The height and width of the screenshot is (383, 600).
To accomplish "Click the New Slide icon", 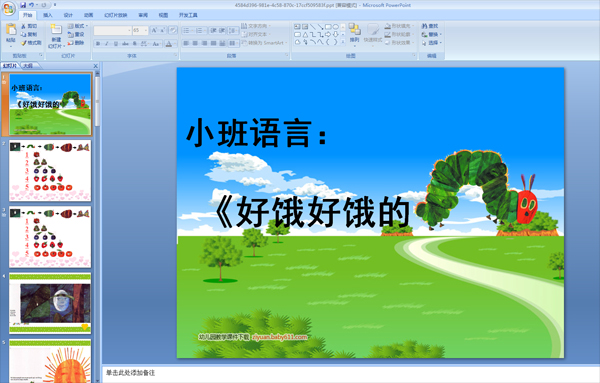I will pyautogui.click(x=56, y=30).
